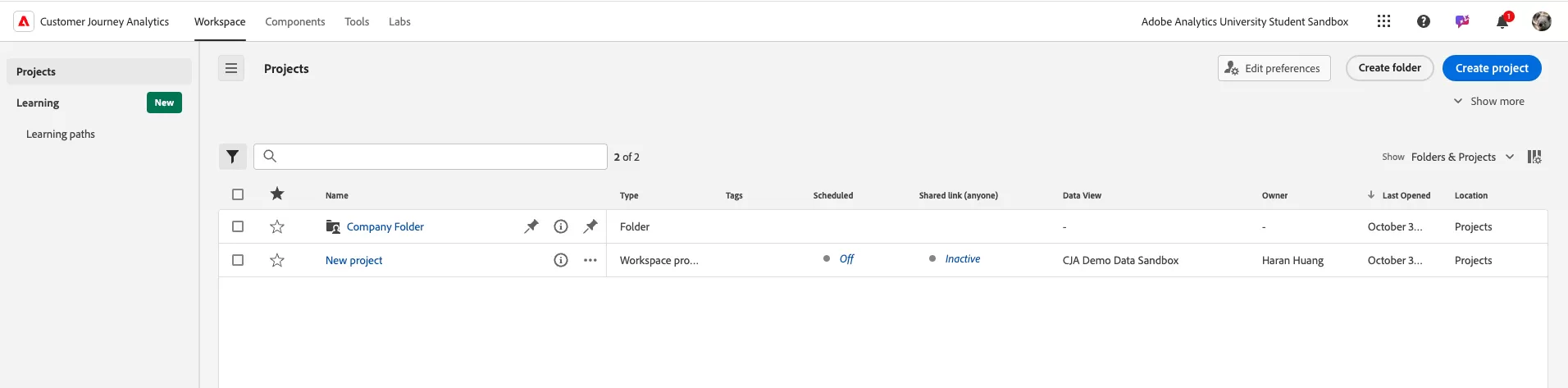Click the Last Opened sort arrow
The height and width of the screenshot is (388, 1568).
click(1371, 194)
